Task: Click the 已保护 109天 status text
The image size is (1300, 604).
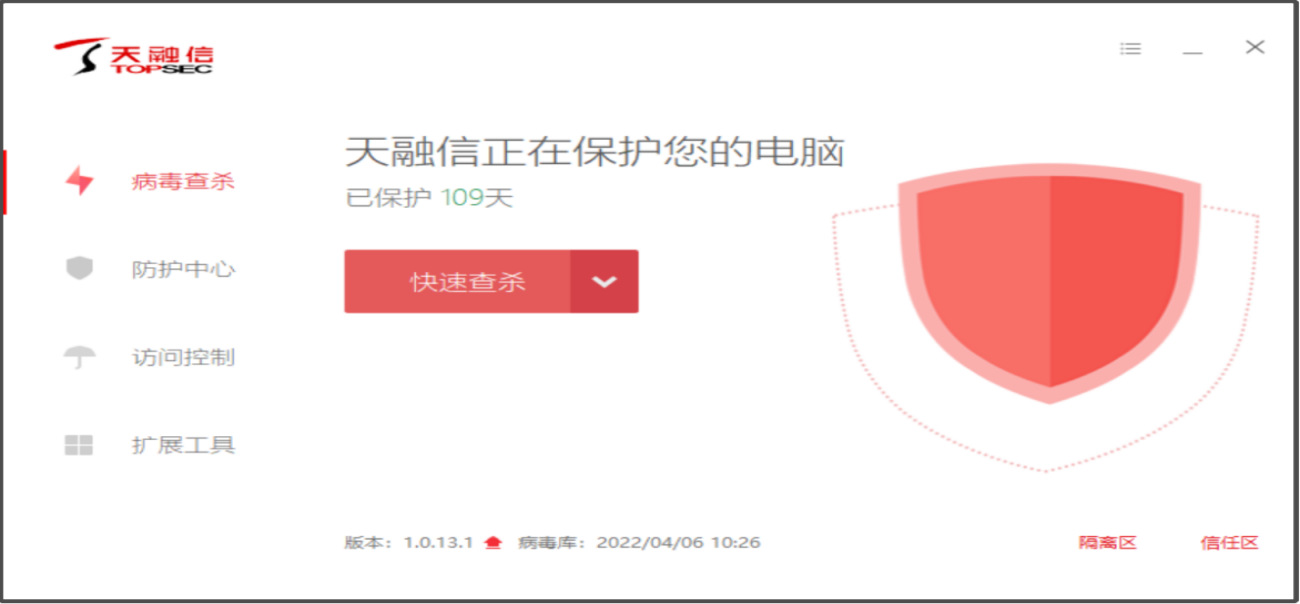Action: pos(429,198)
